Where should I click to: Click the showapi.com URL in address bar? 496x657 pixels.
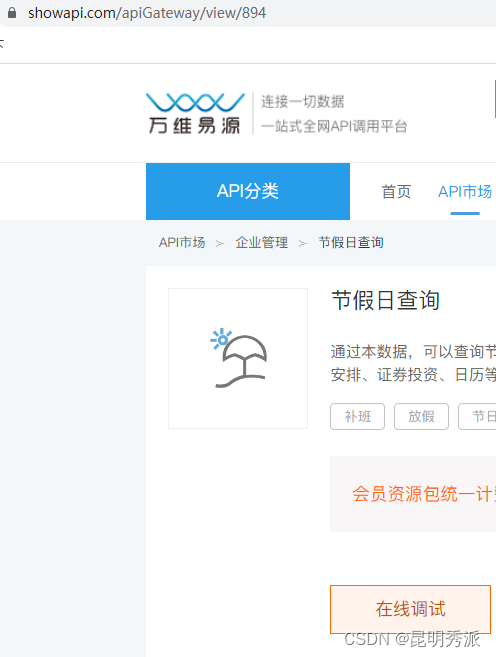tap(147, 13)
